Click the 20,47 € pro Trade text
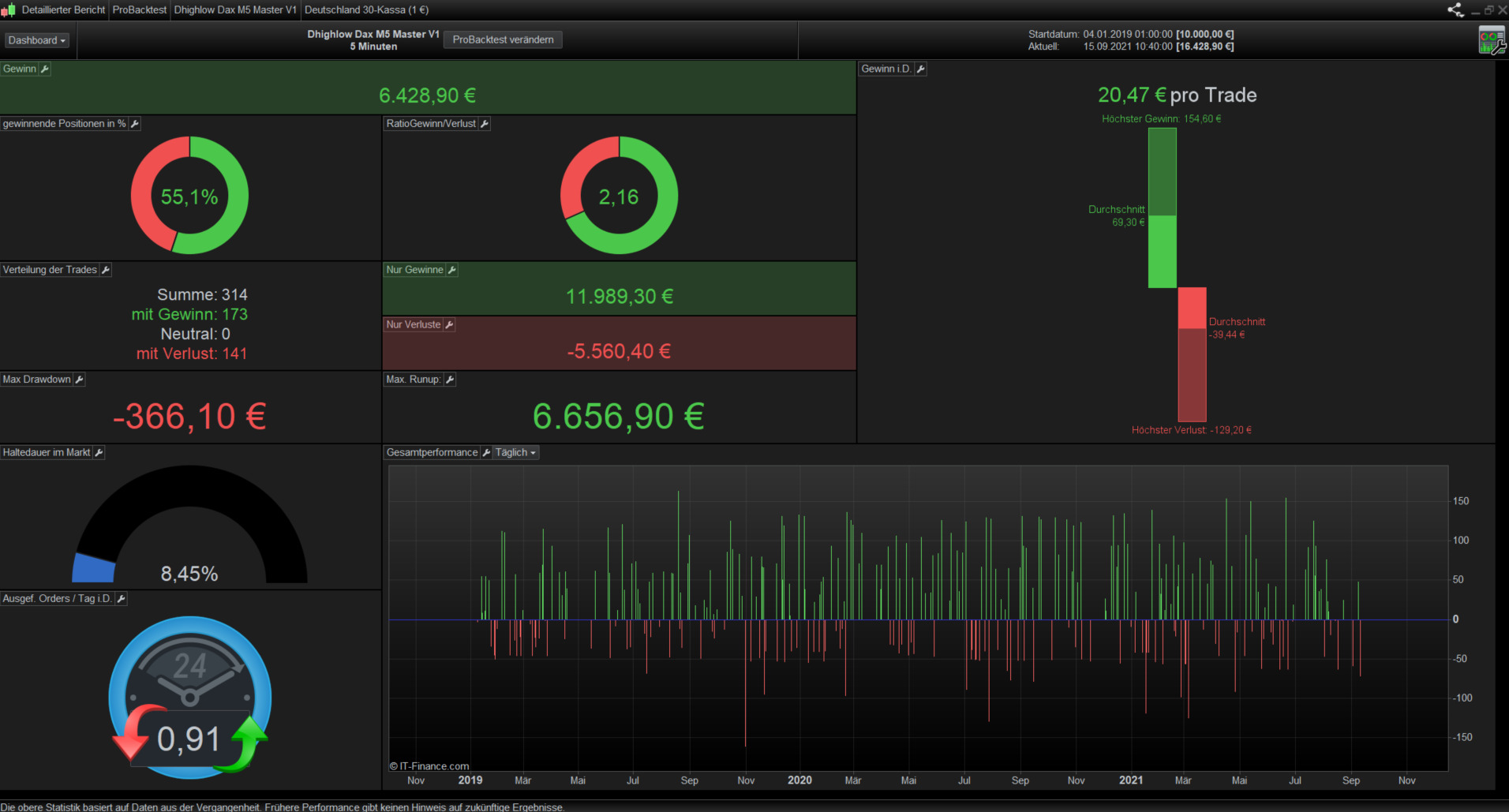Viewport: 1509px width, 812px height. coord(1178,95)
